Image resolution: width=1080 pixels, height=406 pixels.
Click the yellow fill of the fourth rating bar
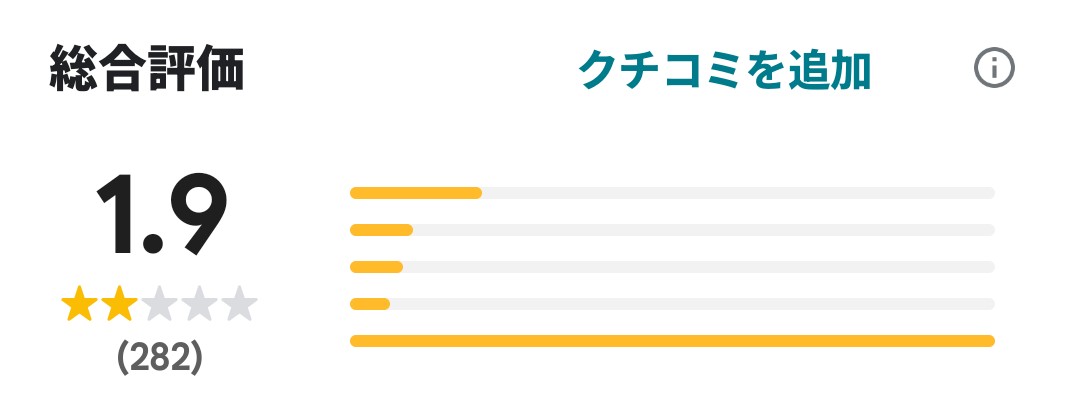pyautogui.click(x=370, y=304)
